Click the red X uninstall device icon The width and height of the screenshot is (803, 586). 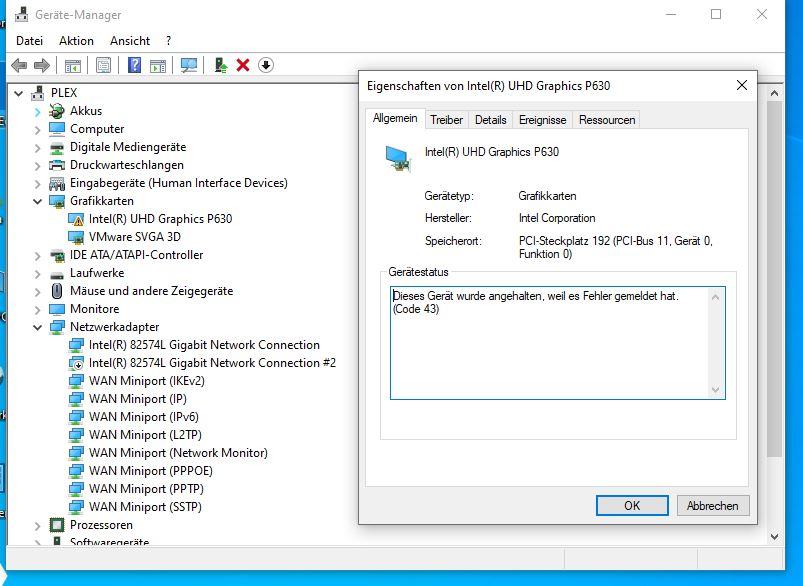243,65
